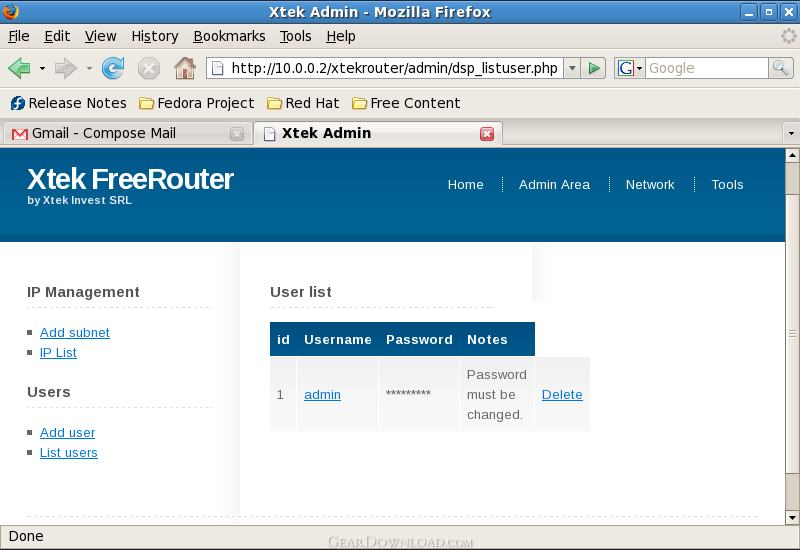Open the Admin Area navigation link
Image resolution: width=800 pixels, height=550 pixels.
(554, 185)
